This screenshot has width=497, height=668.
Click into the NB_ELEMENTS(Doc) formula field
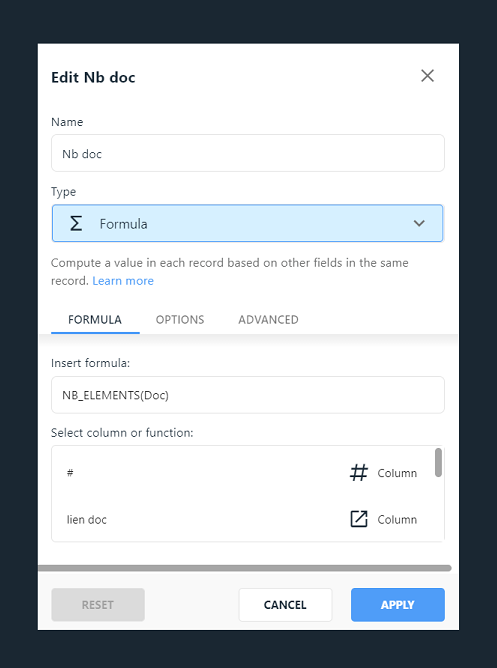tap(248, 395)
